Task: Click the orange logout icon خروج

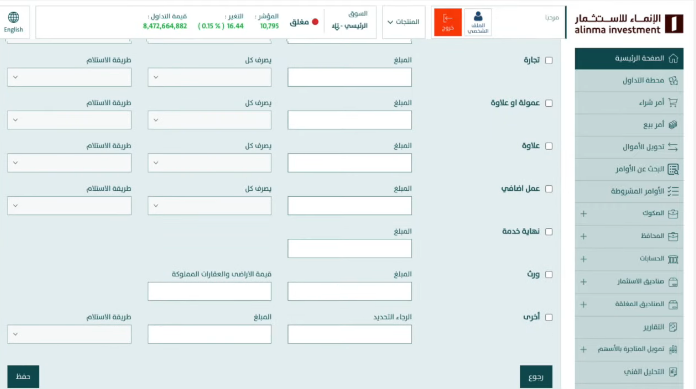Action: [x=447, y=22]
